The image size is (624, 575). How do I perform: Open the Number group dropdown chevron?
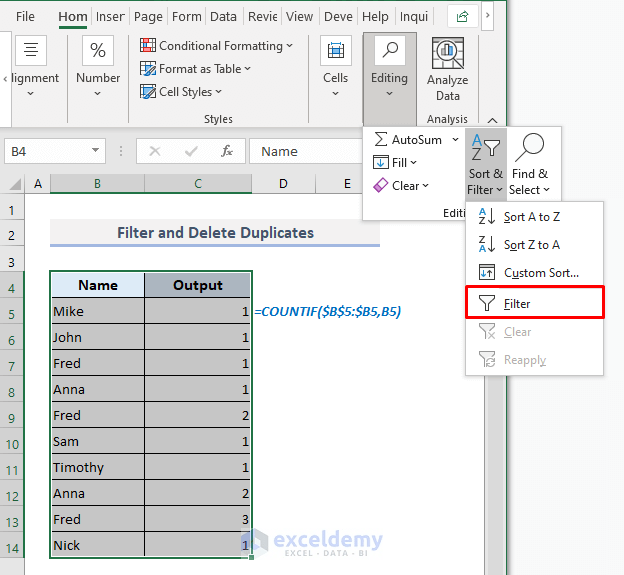pyautogui.click(x=98, y=94)
